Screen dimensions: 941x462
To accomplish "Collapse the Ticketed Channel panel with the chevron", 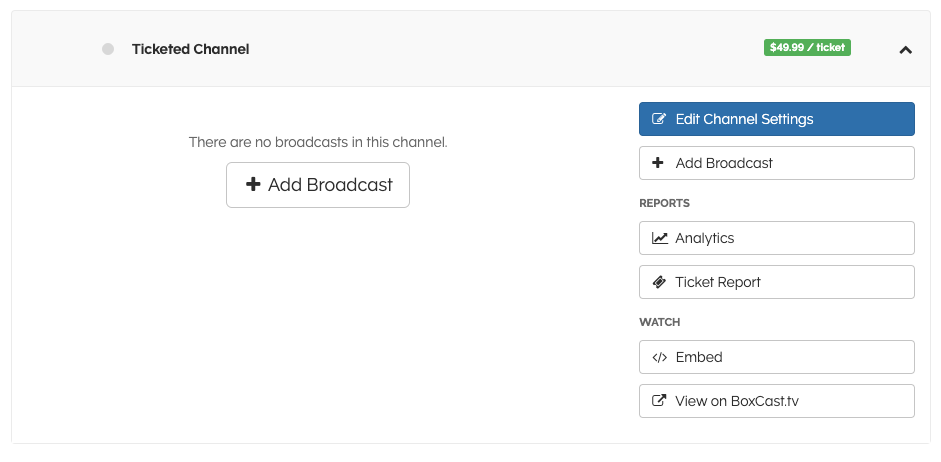I will pos(905,49).
